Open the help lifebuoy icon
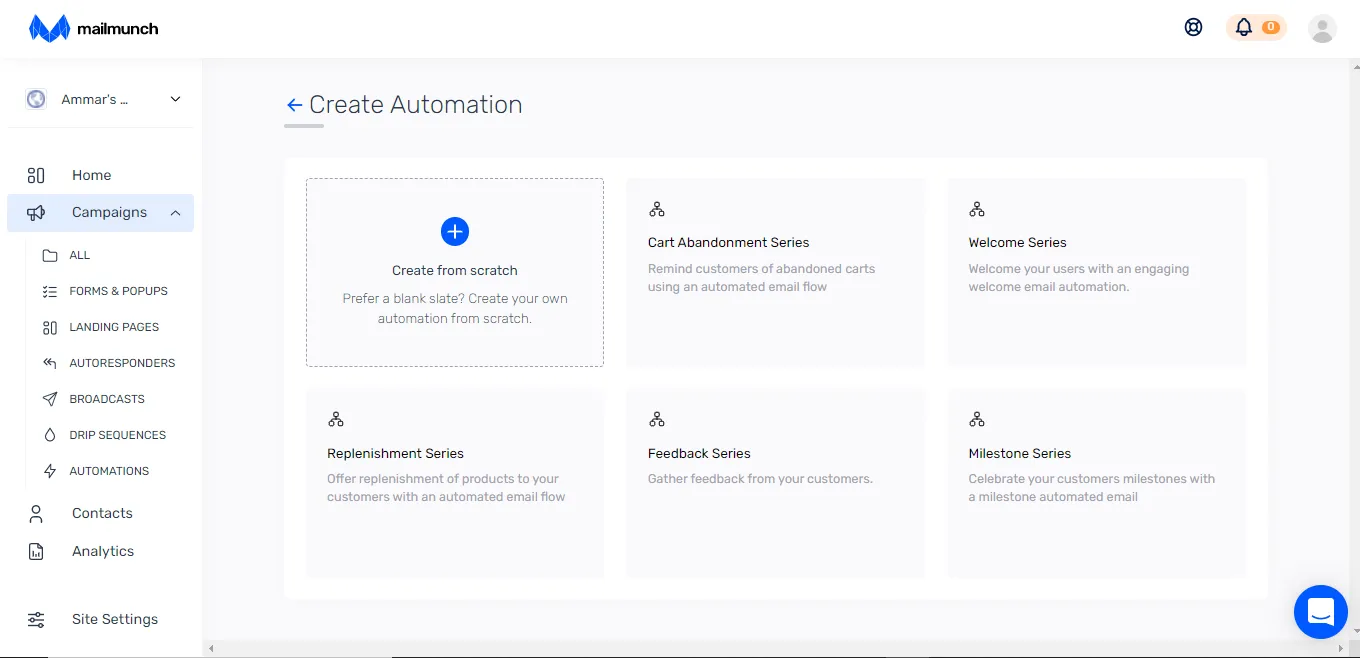The image size is (1360, 658). [1193, 28]
